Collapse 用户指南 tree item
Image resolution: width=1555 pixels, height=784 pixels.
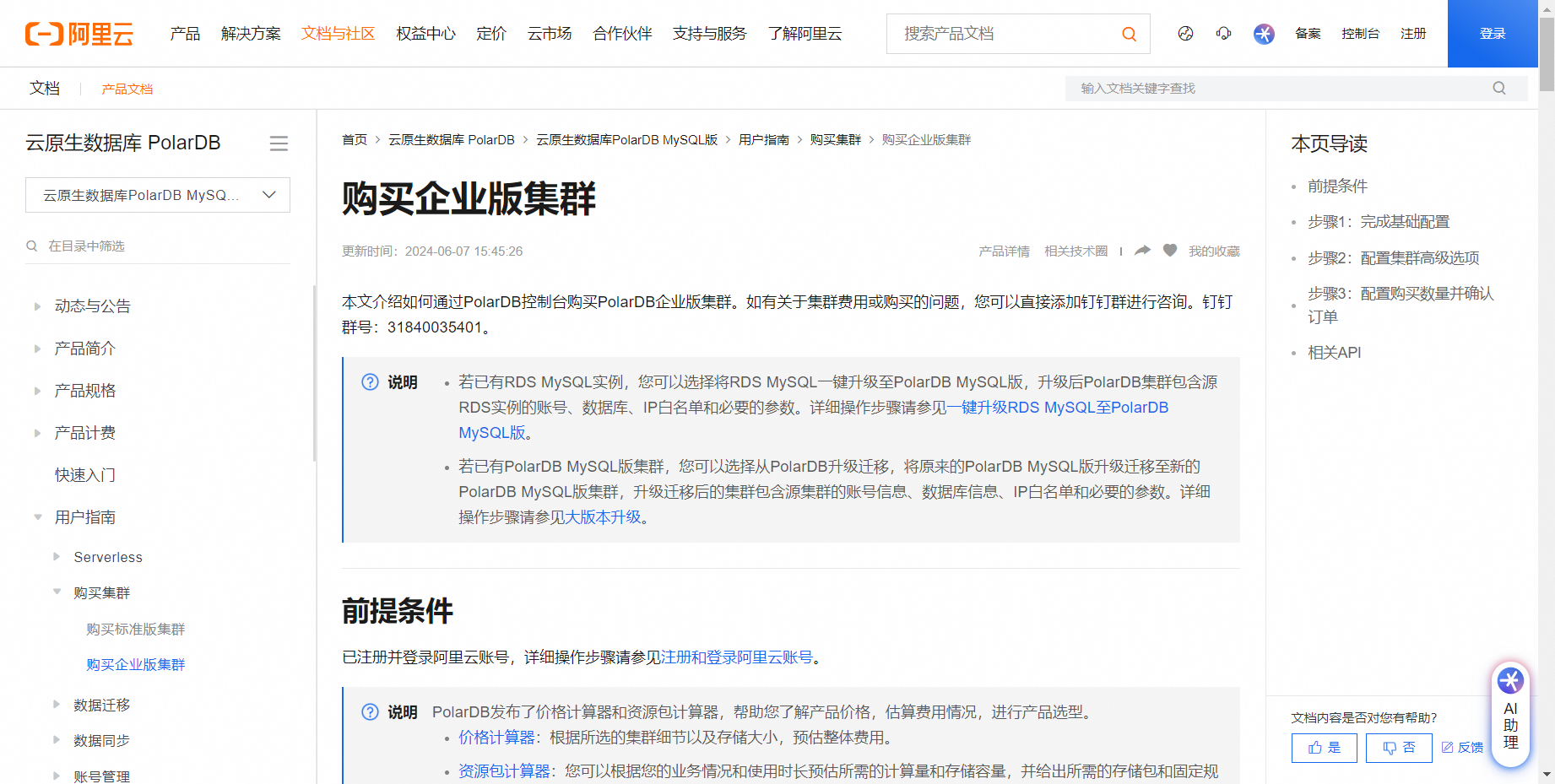coord(37,517)
